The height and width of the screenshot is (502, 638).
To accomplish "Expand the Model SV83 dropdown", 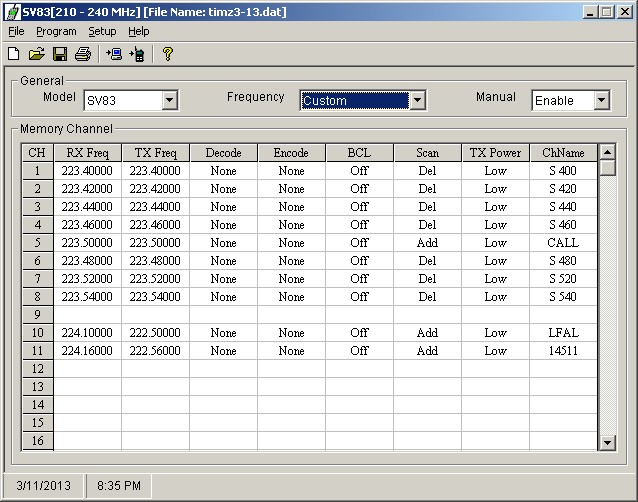I will [169, 100].
